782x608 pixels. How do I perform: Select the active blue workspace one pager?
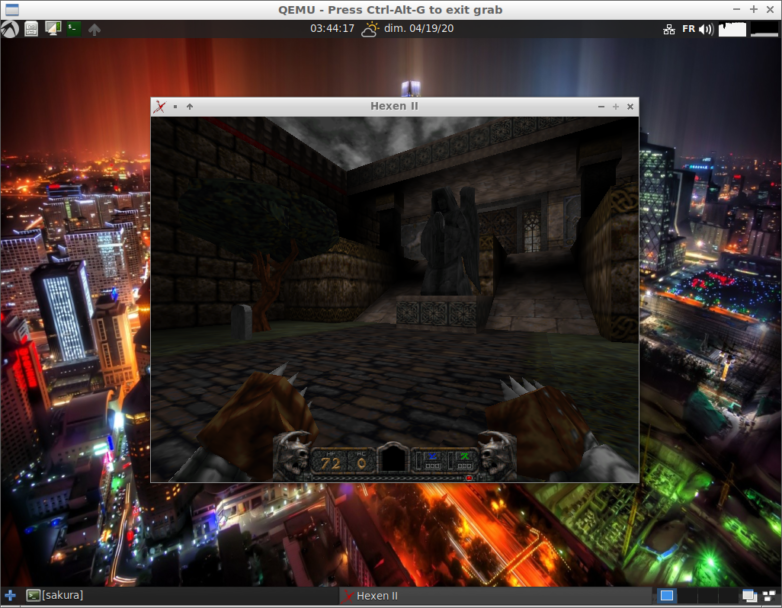coord(667,596)
